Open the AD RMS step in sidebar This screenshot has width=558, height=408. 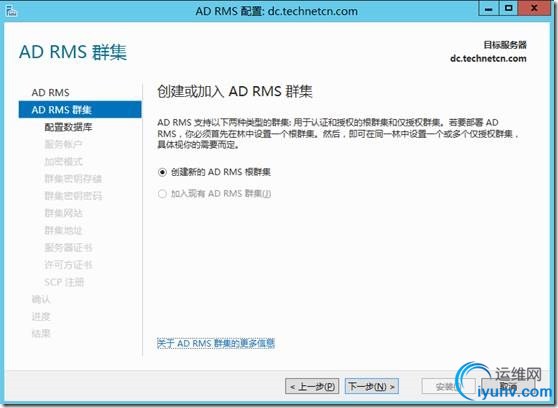tap(50, 93)
